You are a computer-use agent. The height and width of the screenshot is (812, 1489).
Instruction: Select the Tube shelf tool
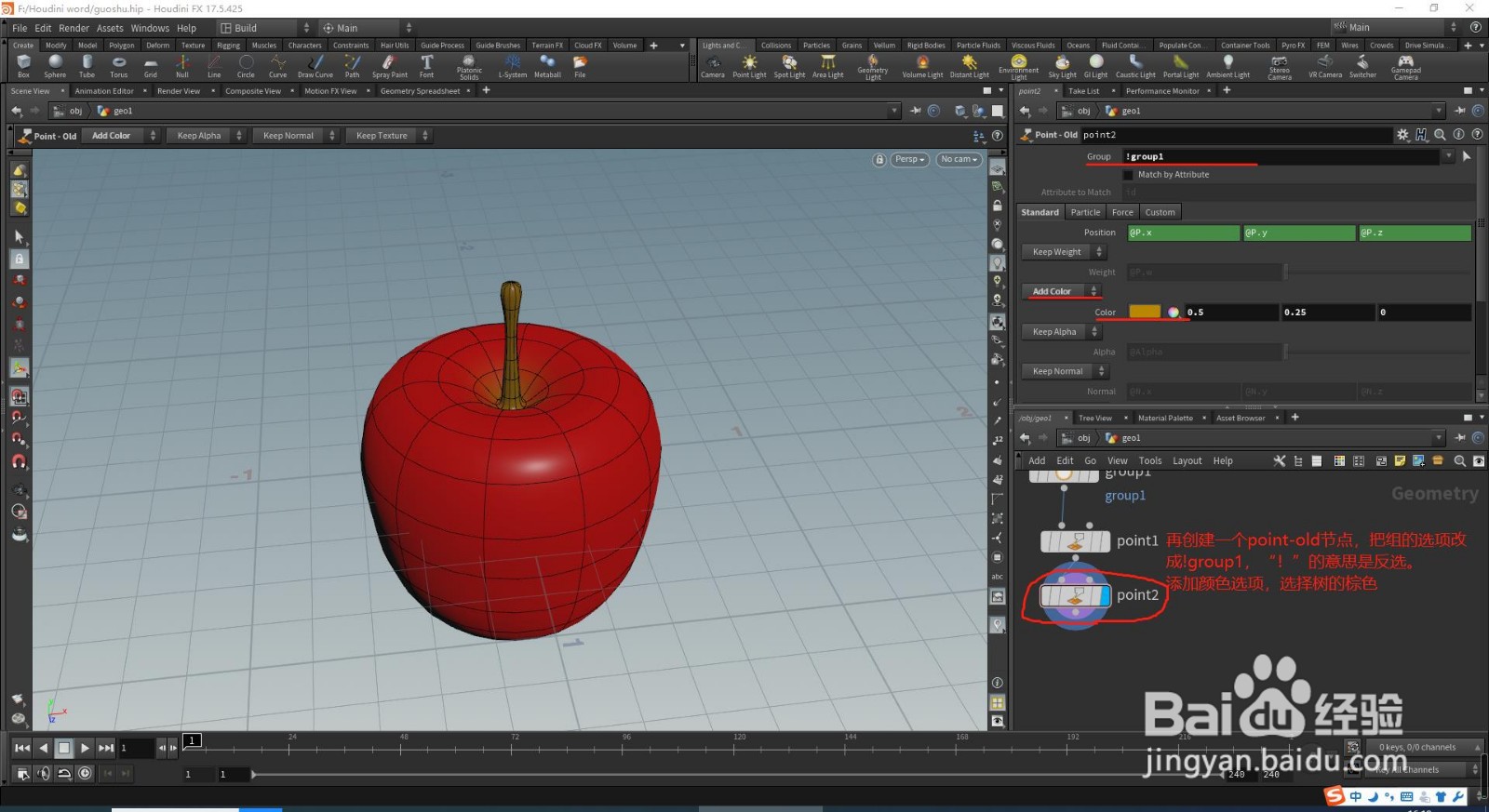point(87,66)
